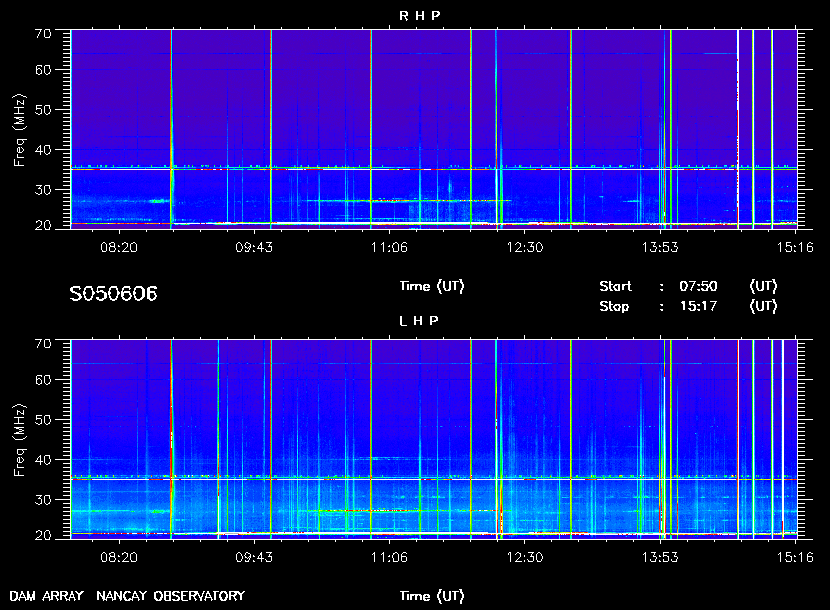Image resolution: width=830 pixels, height=610 pixels.
Task: Click the "11:06" time tick under RHP plot
Action: 389,247
